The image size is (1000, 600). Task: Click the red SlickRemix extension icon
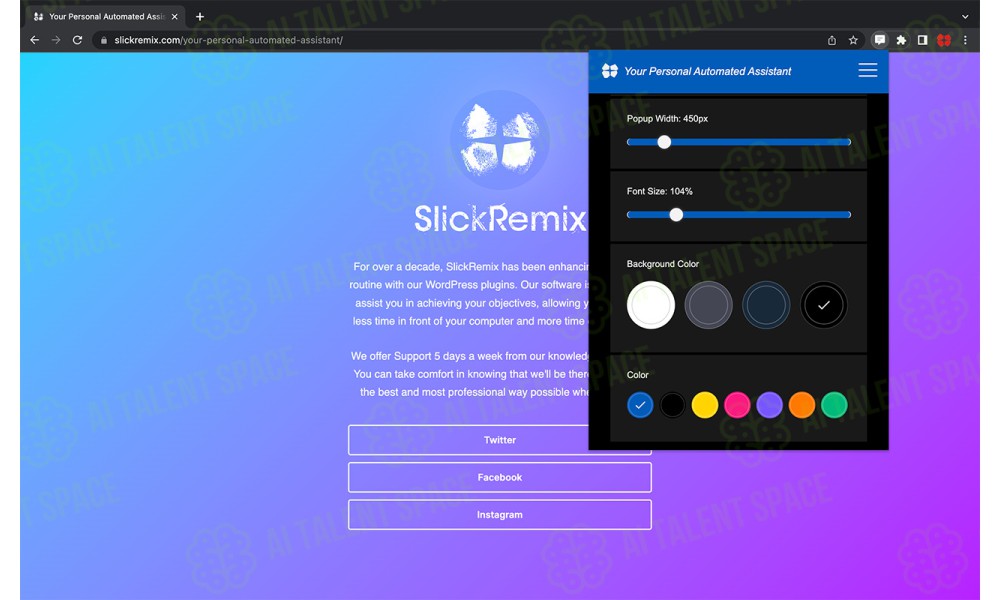click(x=944, y=40)
